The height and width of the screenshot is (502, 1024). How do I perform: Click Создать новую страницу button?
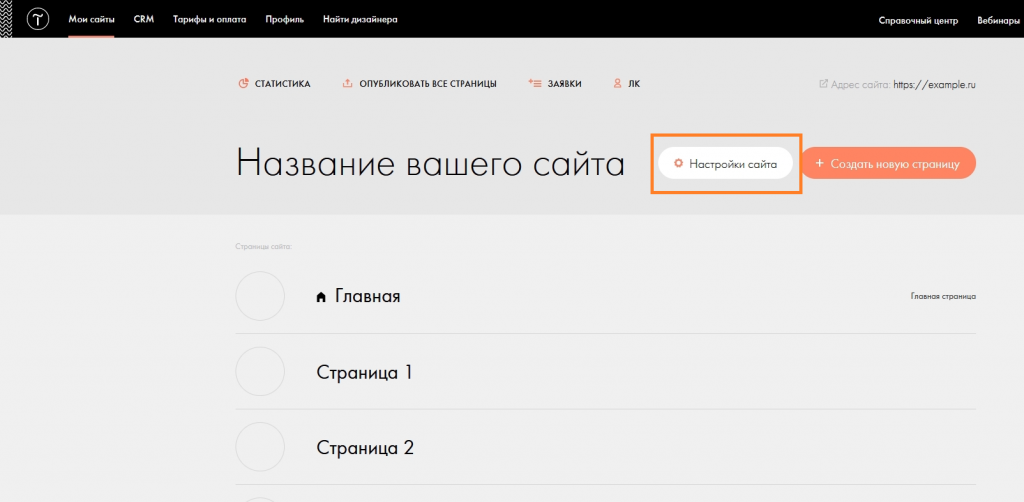pyautogui.click(x=889, y=163)
